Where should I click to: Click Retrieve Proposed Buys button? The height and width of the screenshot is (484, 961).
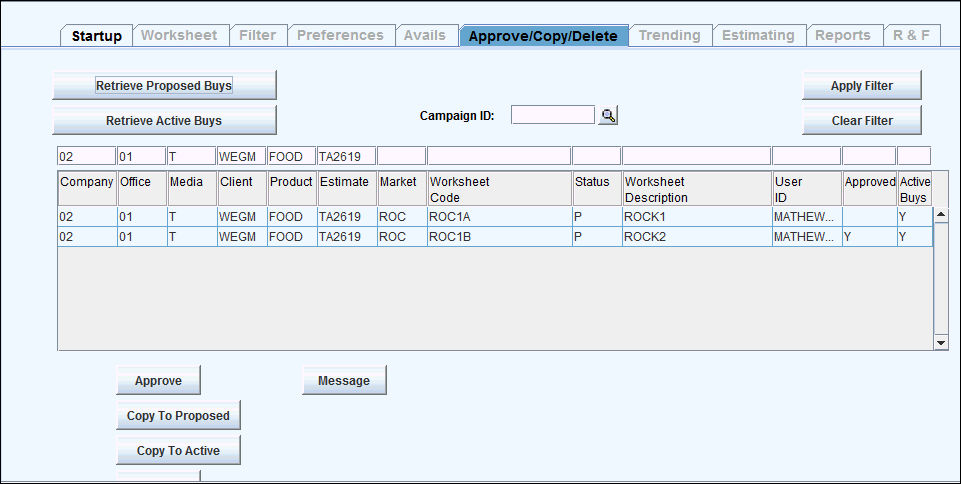pos(164,85)
